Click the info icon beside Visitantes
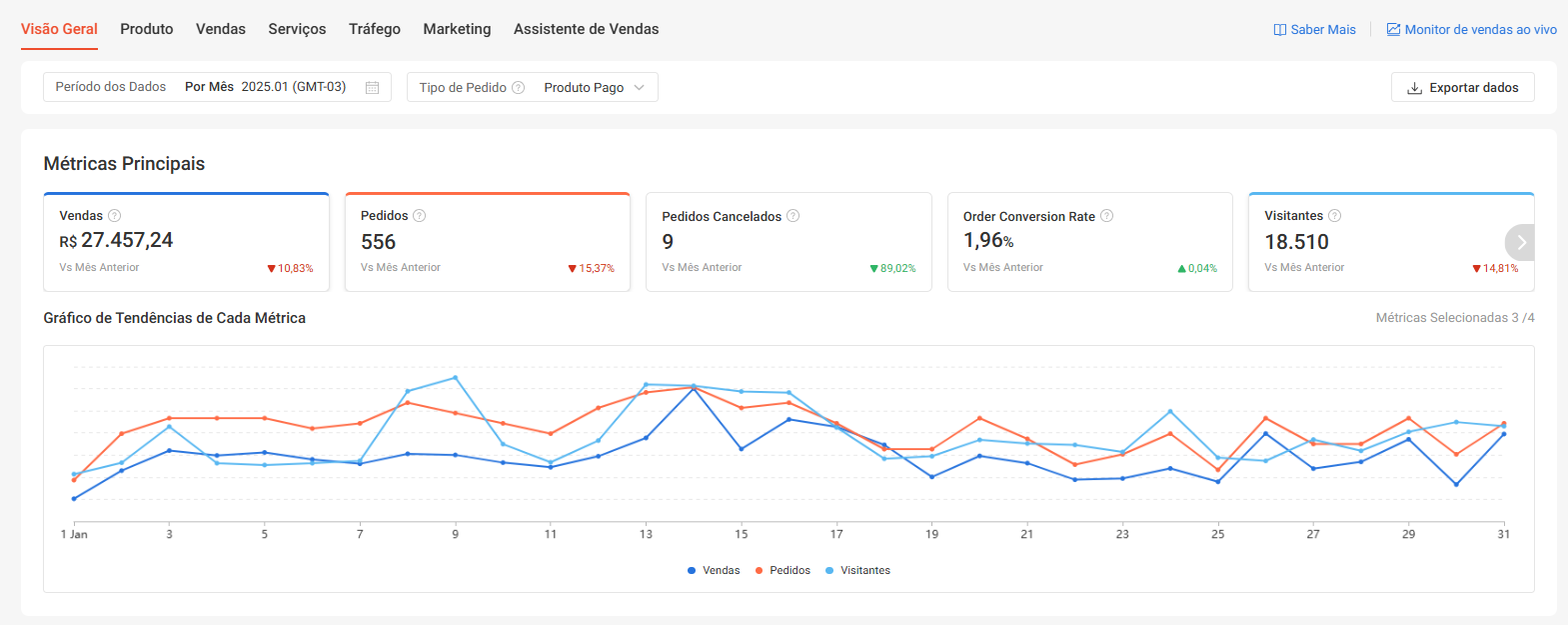1568x625 pixels. (1335, 216)
